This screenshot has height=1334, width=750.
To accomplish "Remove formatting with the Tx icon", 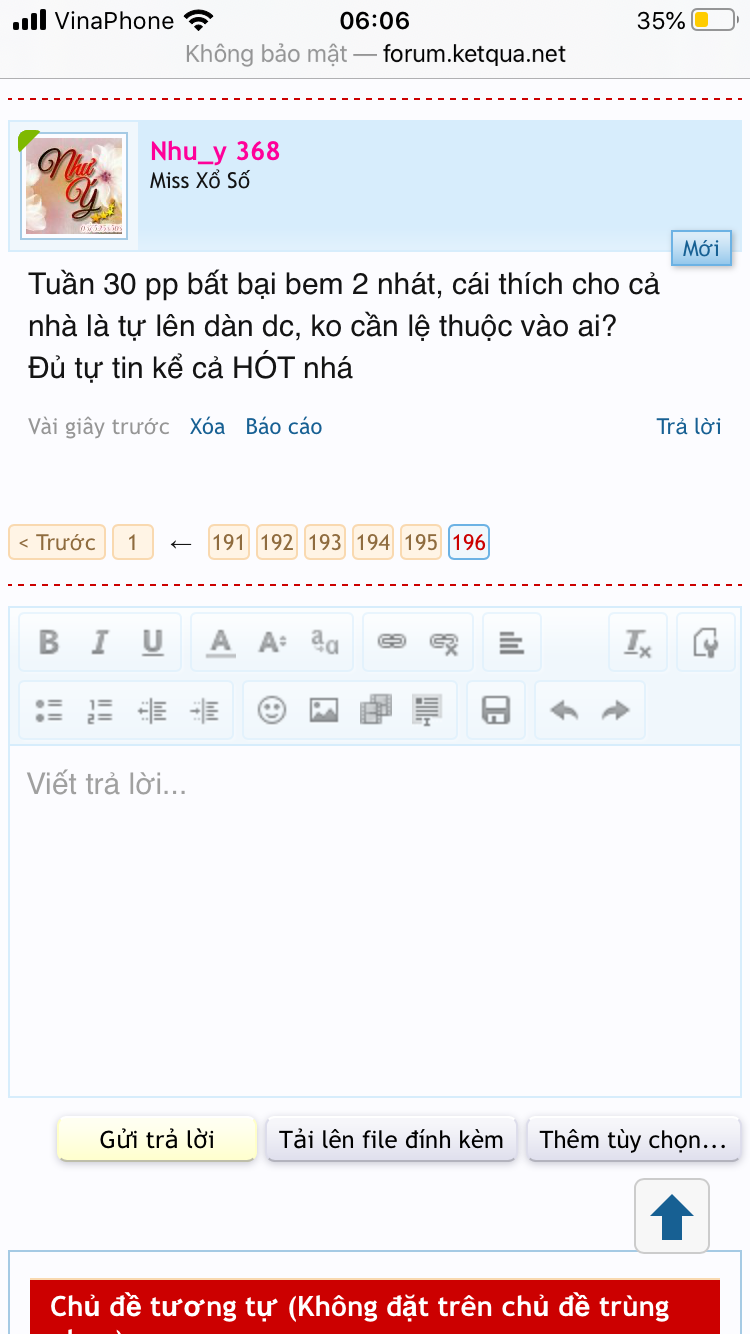I will tap(638, 642).
